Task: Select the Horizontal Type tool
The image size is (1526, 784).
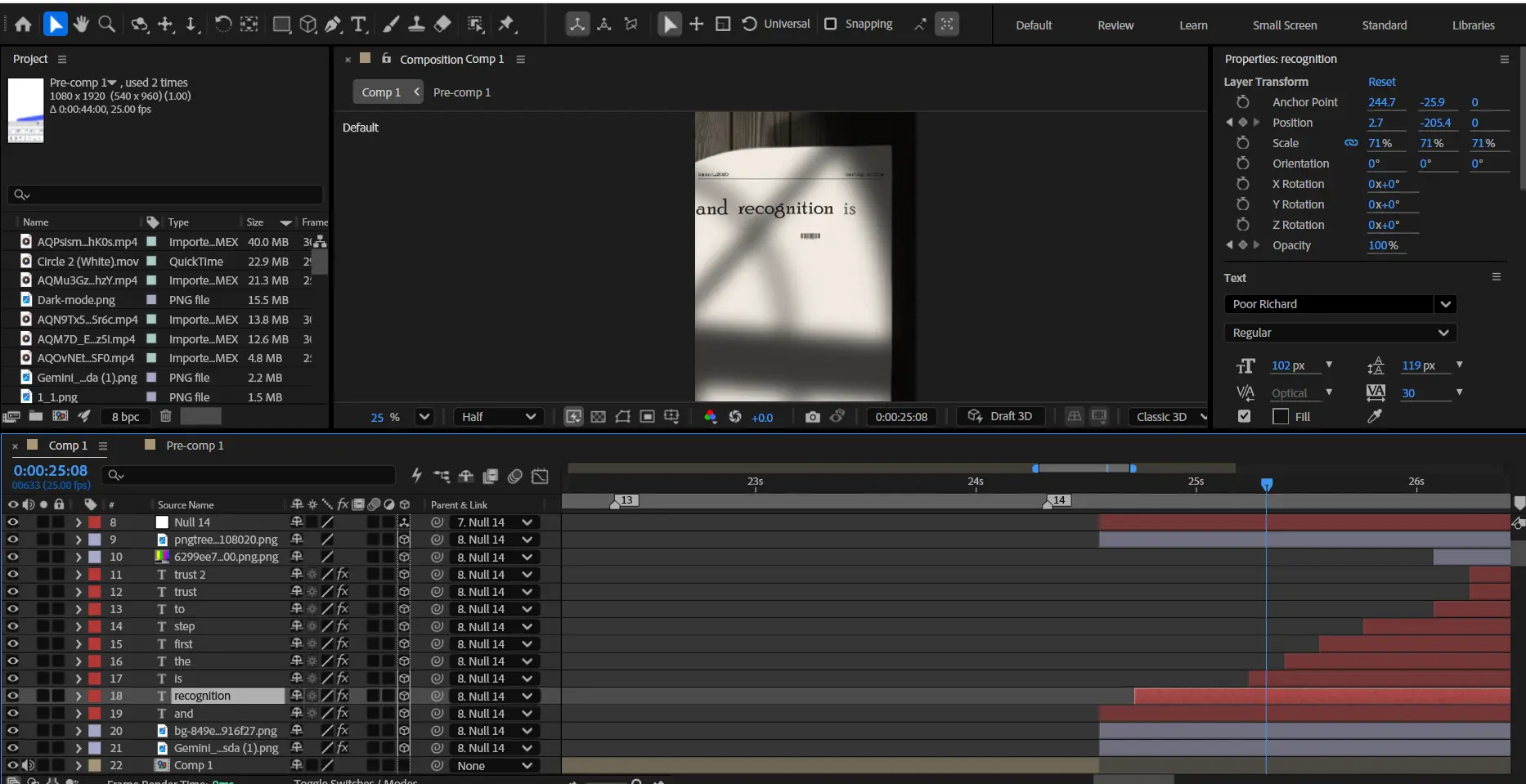Action: point(358,25)
